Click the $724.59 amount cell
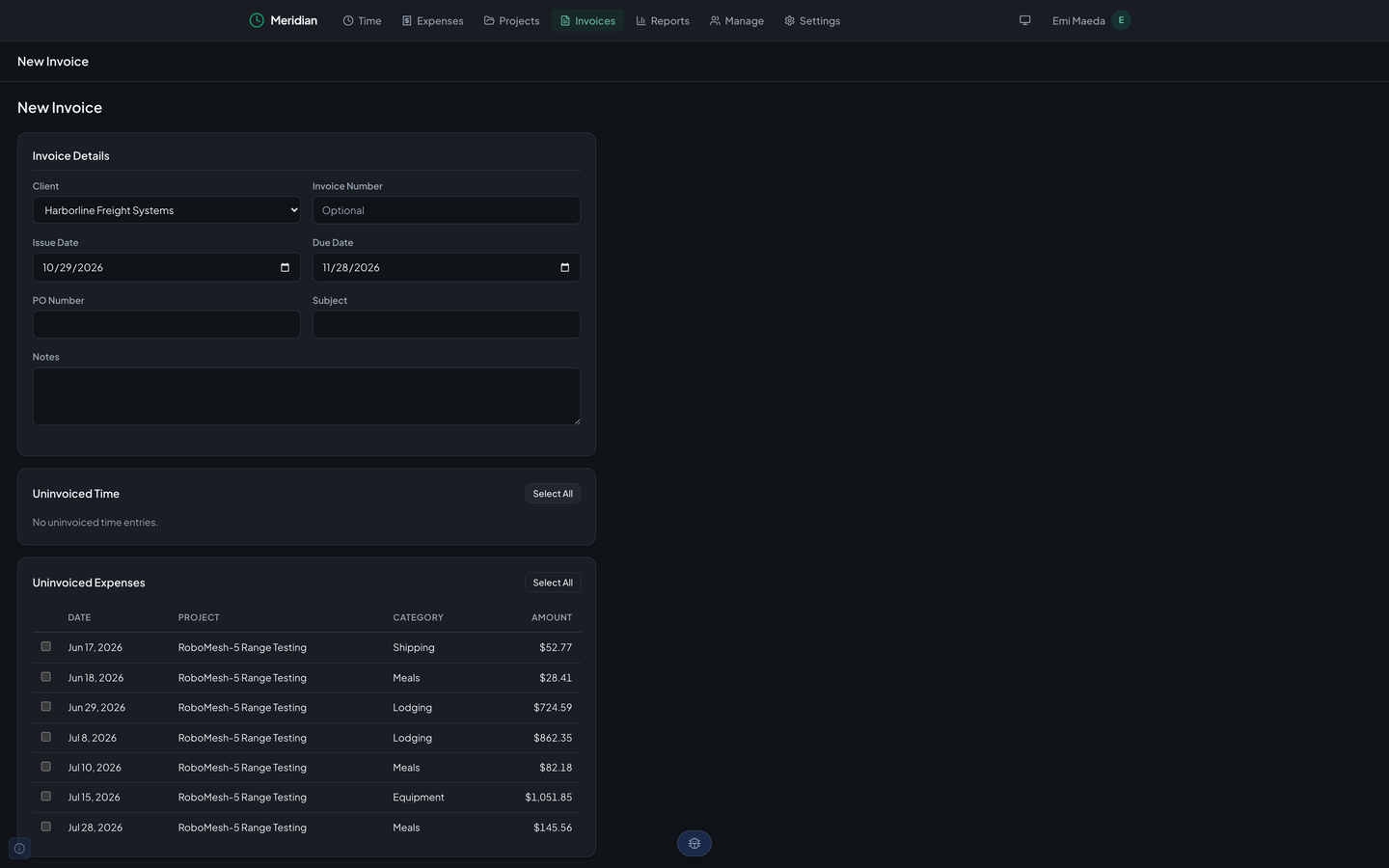Screen dimensions: 1389x868 (553, 708)
